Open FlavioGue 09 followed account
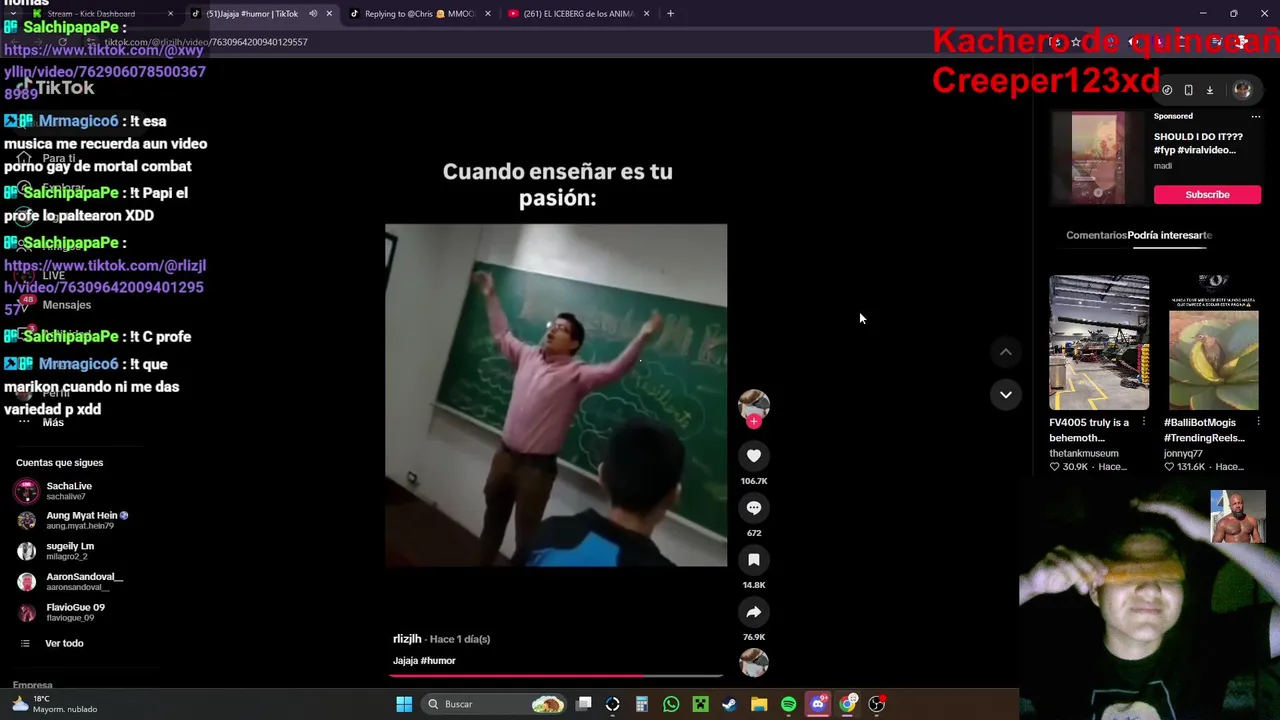1280x720 pixels. 64,612
